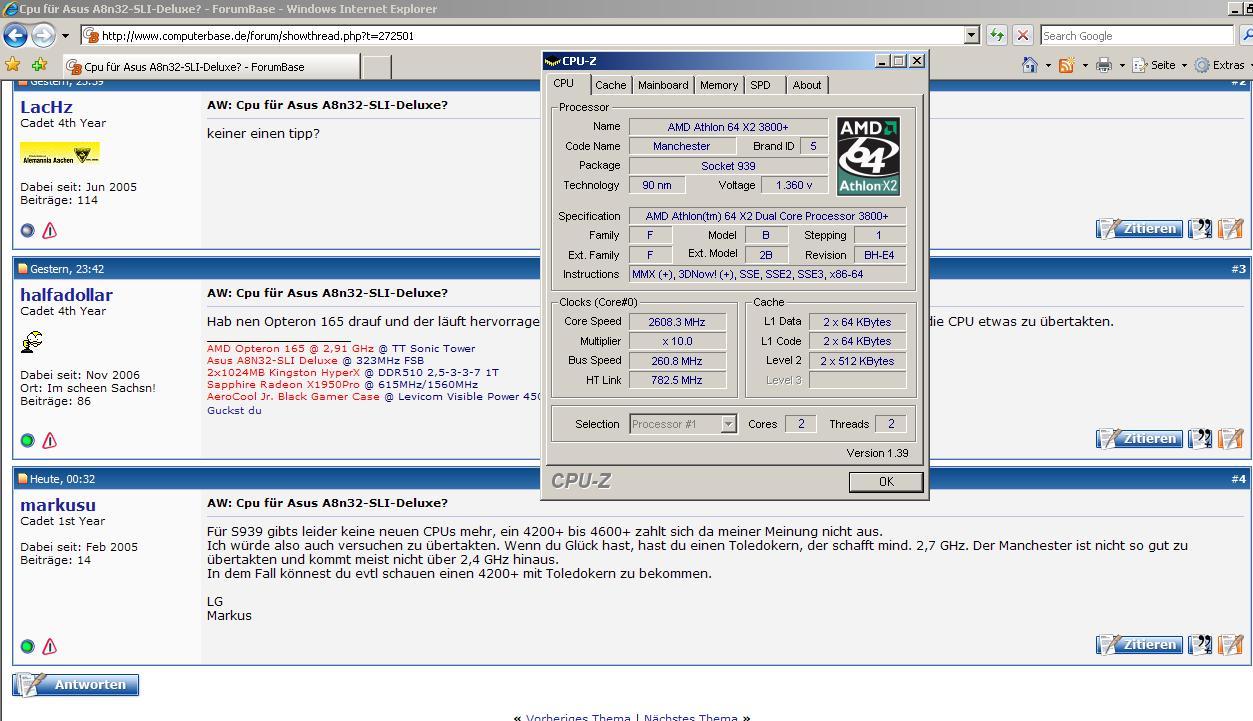
Task: Open post permalink #3
Action: tap(1238, 268)
